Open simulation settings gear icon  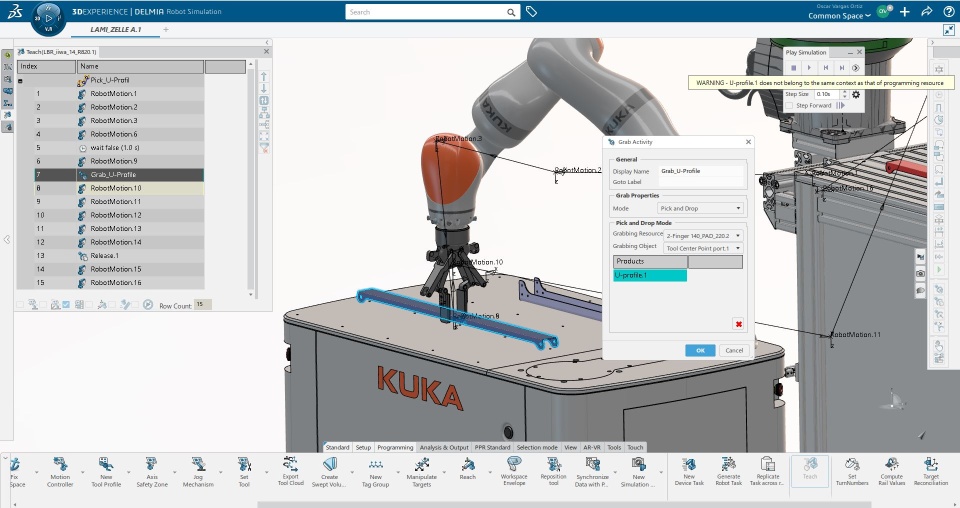click(856, 94)
